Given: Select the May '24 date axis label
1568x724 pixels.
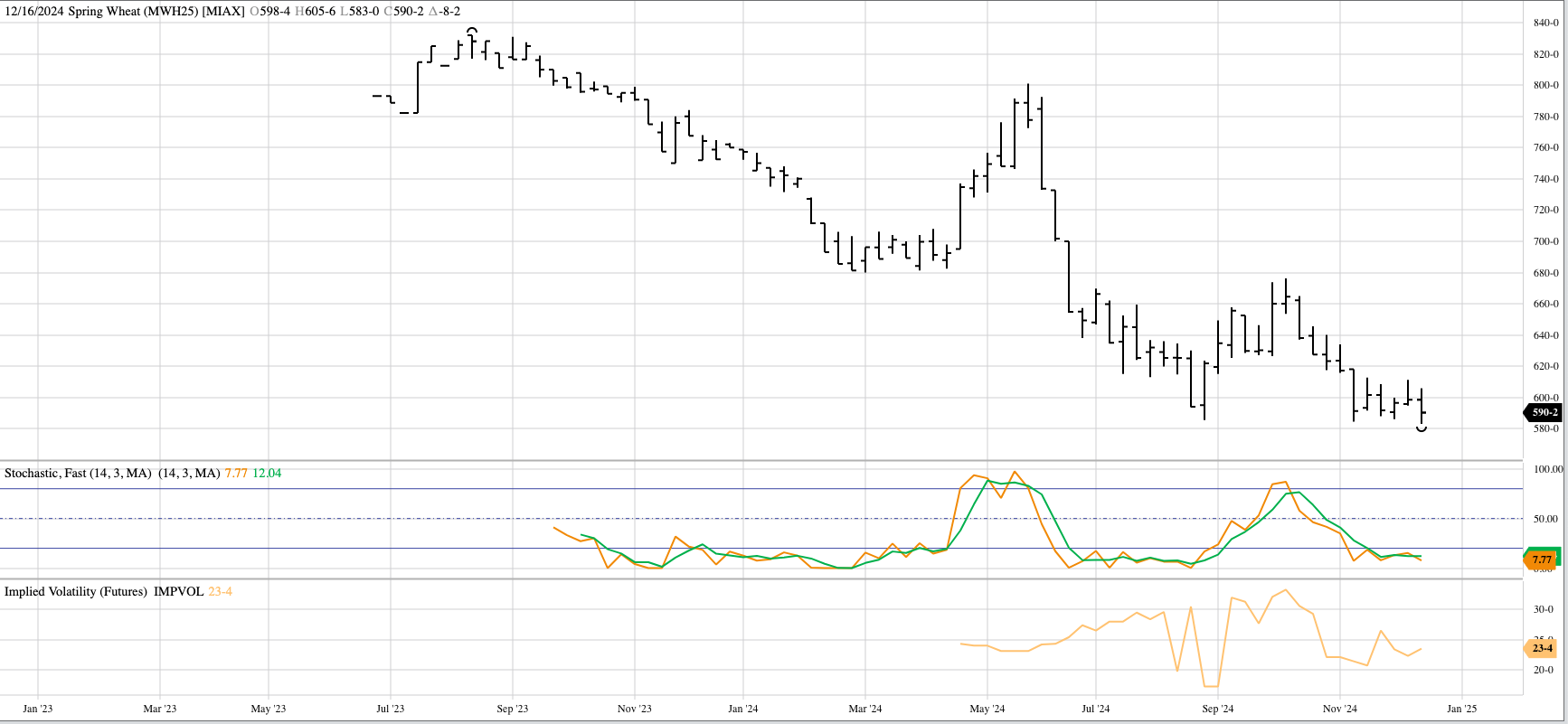Looking at the screenshot, I should 987,709.
